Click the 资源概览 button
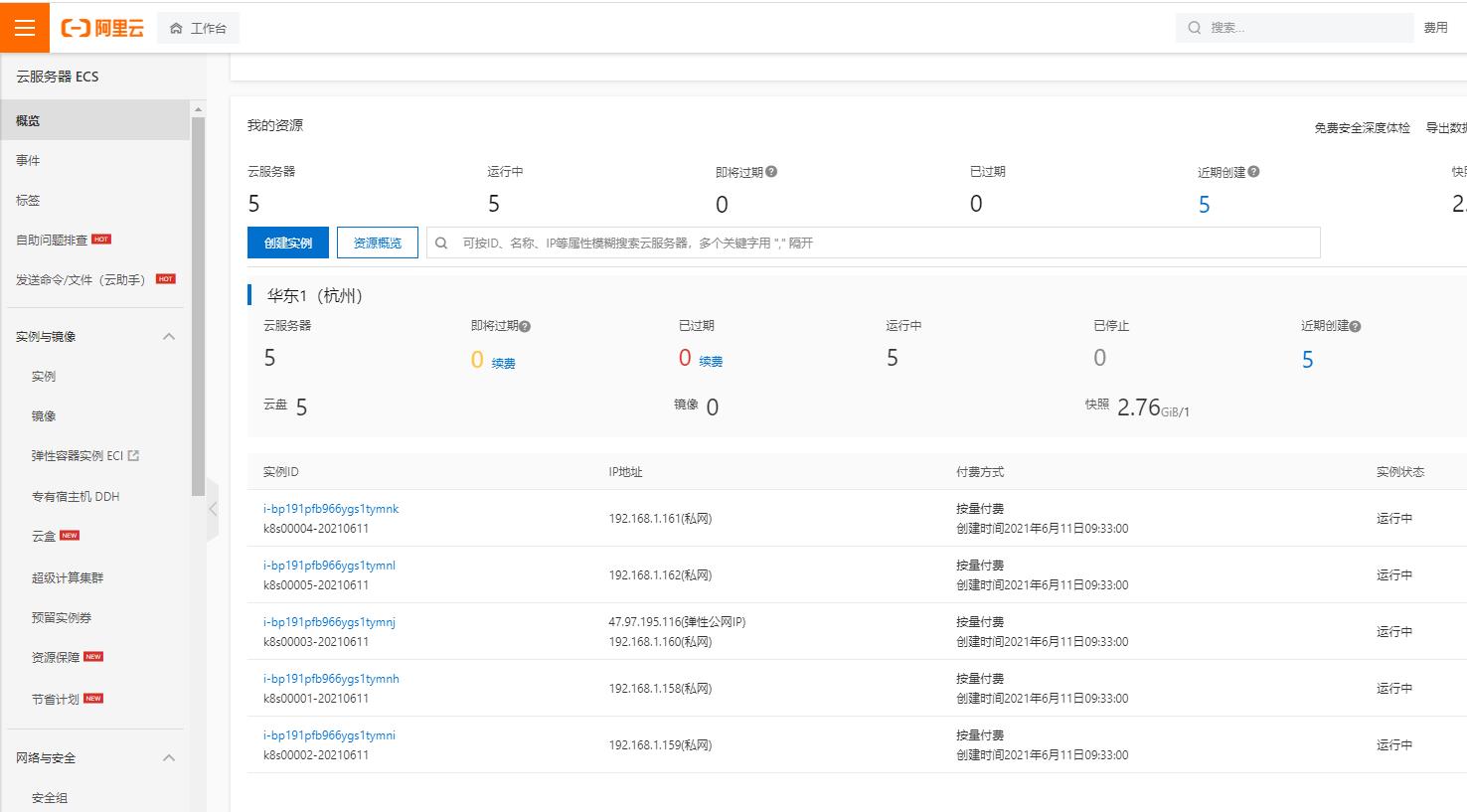1467x812 pixels. 378,243
